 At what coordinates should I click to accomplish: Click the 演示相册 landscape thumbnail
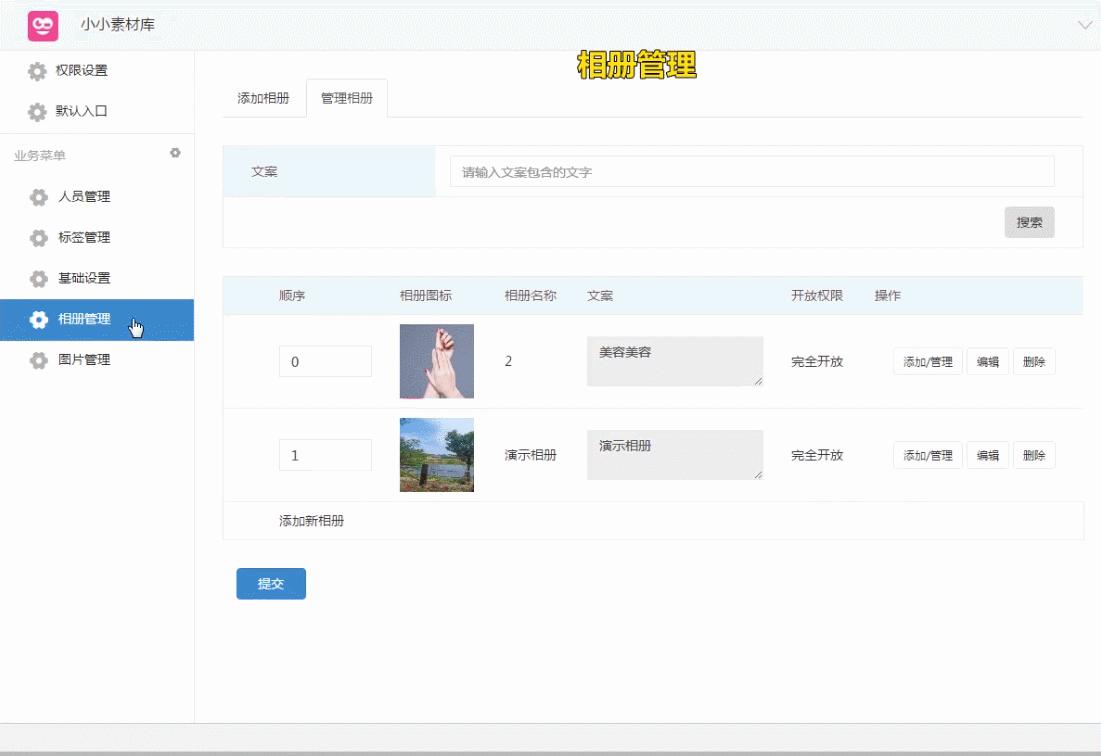pyautogui.click(x=436, y=455)
